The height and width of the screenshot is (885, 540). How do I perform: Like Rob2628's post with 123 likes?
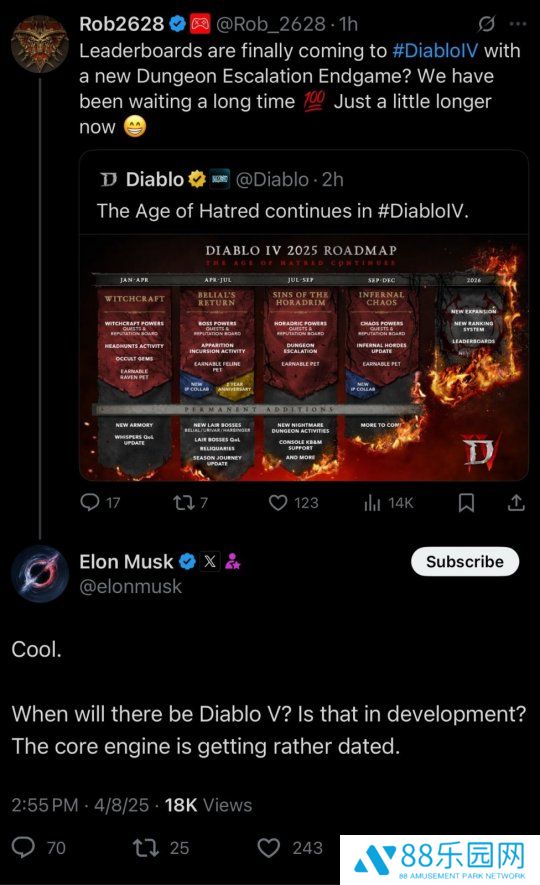[x=293, y=502]
